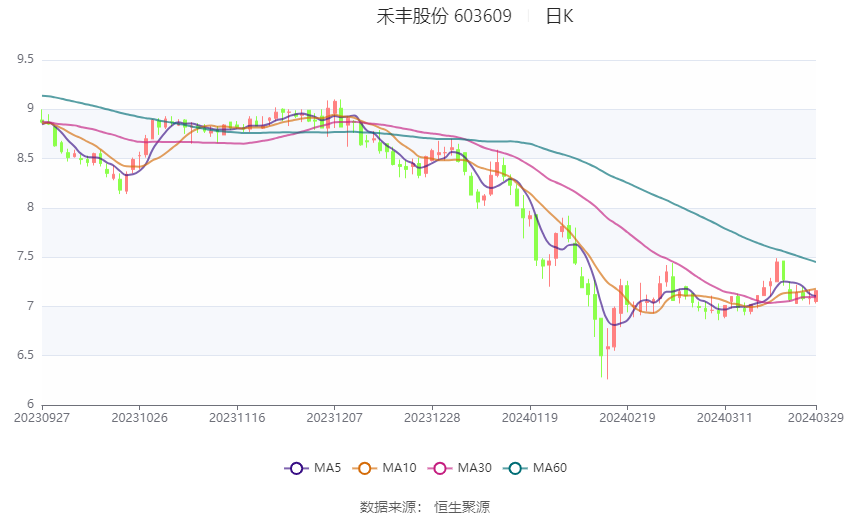Select the 20240219 date axis label

[627, 418]
